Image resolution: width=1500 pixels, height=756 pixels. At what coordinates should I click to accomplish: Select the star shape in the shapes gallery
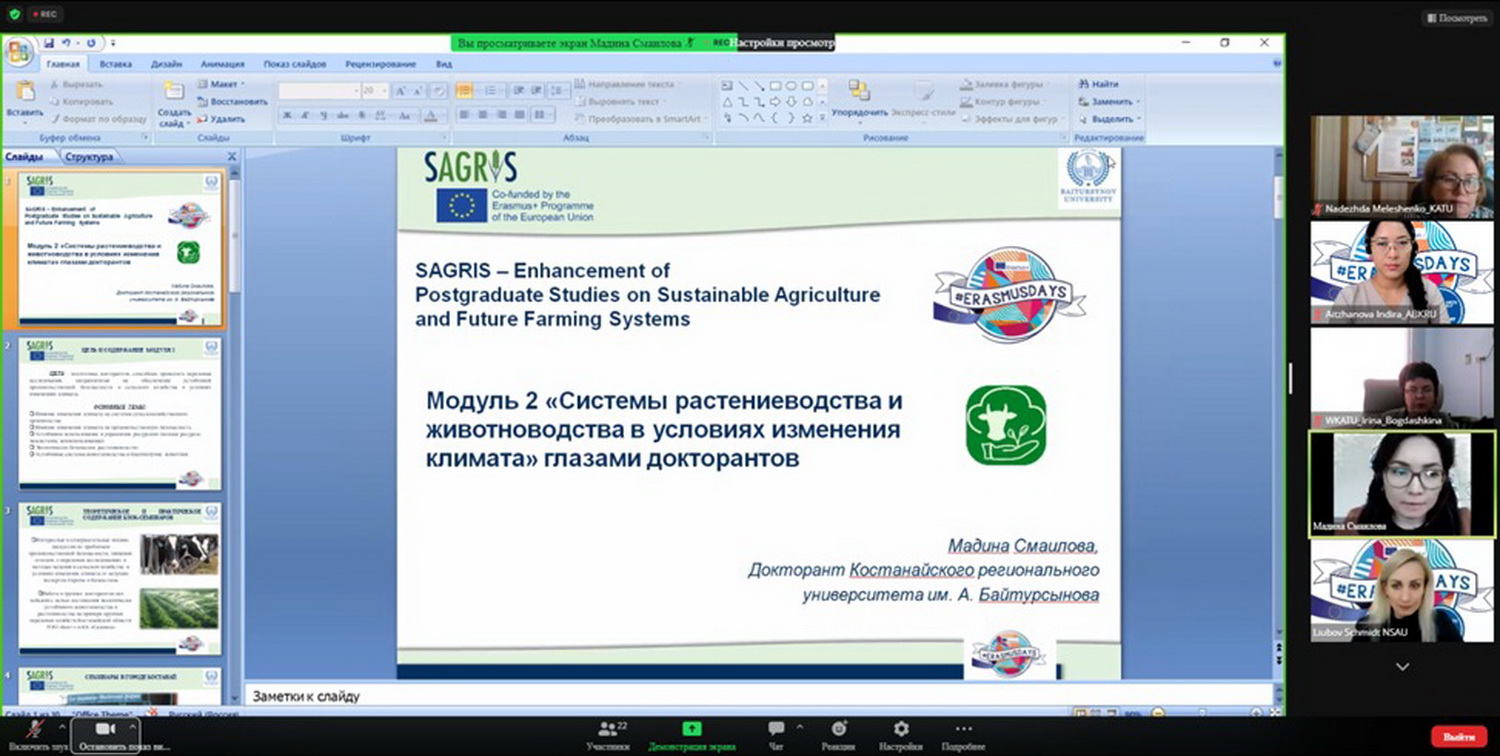pos(806,118)
